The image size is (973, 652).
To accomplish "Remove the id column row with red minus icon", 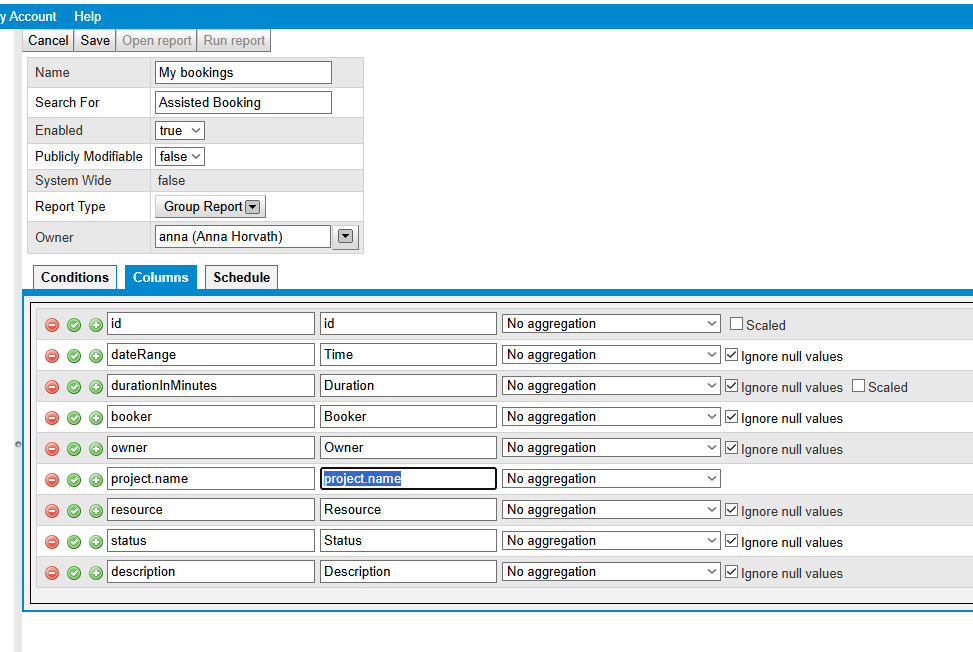I will 52,325.
